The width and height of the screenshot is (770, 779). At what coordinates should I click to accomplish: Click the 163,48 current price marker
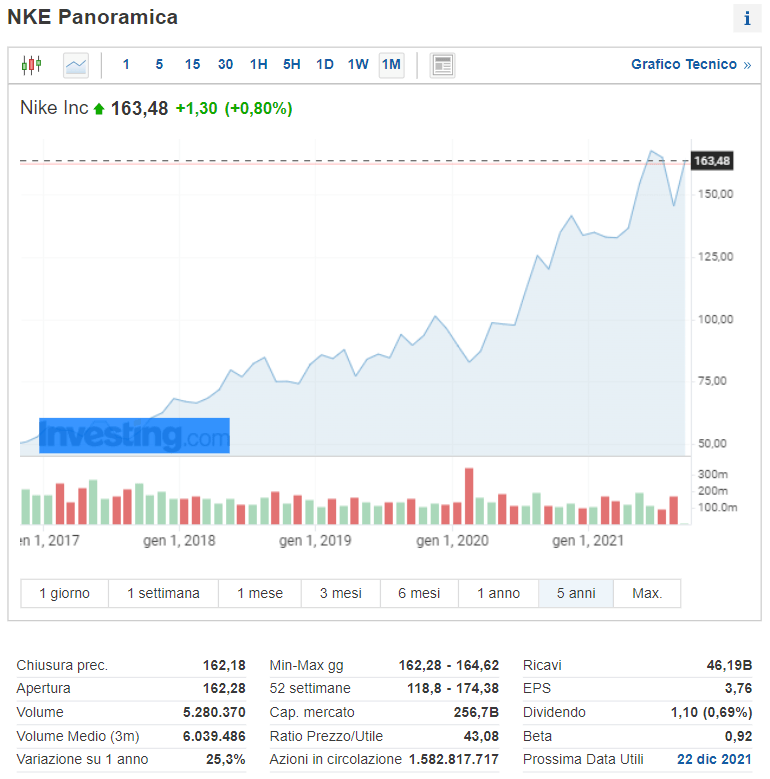[x=712, y=161]
